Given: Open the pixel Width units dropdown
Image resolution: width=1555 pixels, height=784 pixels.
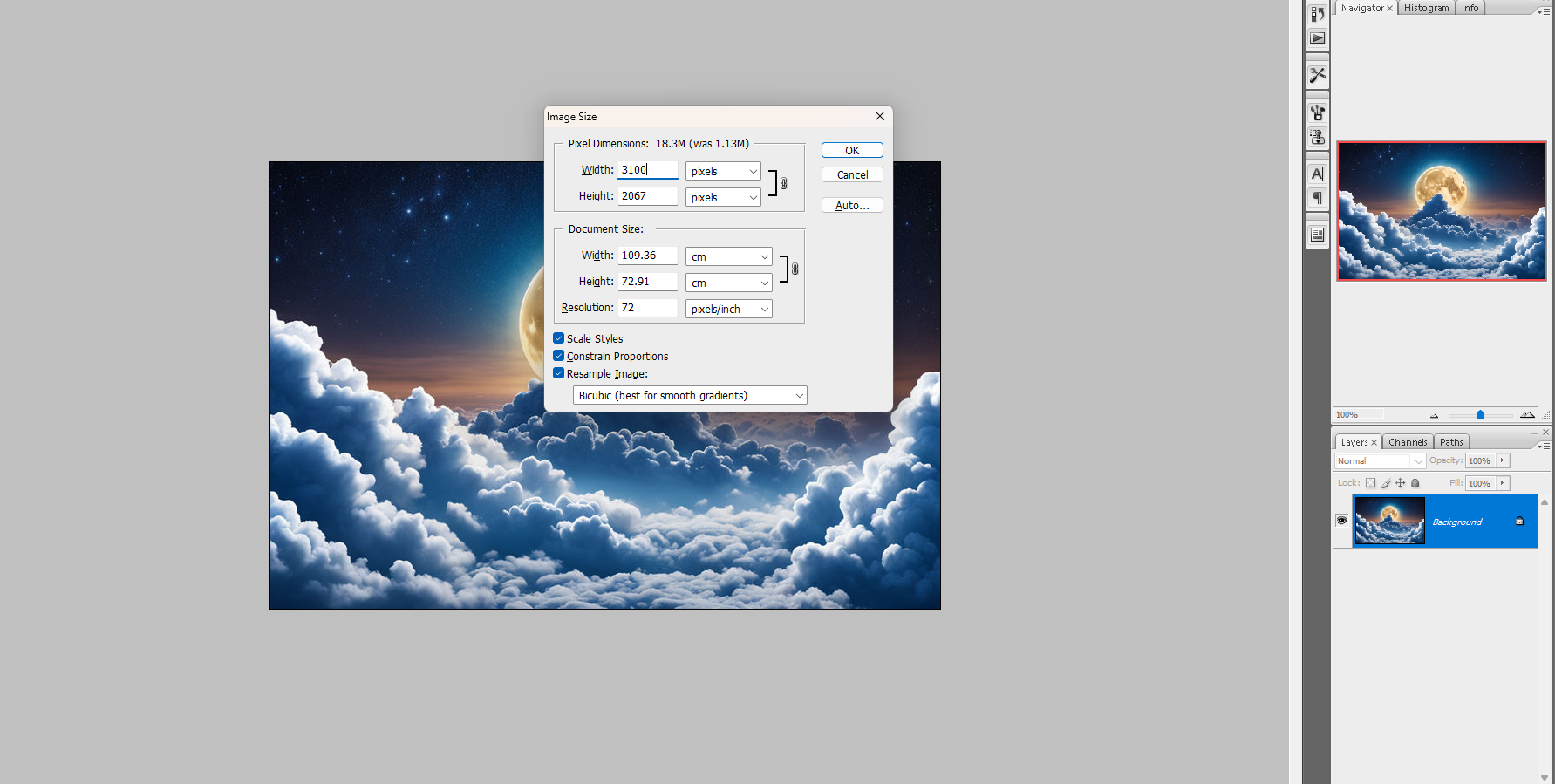Looking at the screenshot, I should point(723,172).
